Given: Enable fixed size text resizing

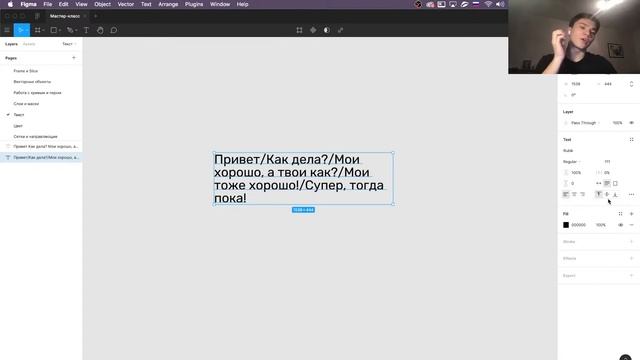Looking at the screenshot, I should click(x=615, y=183).
